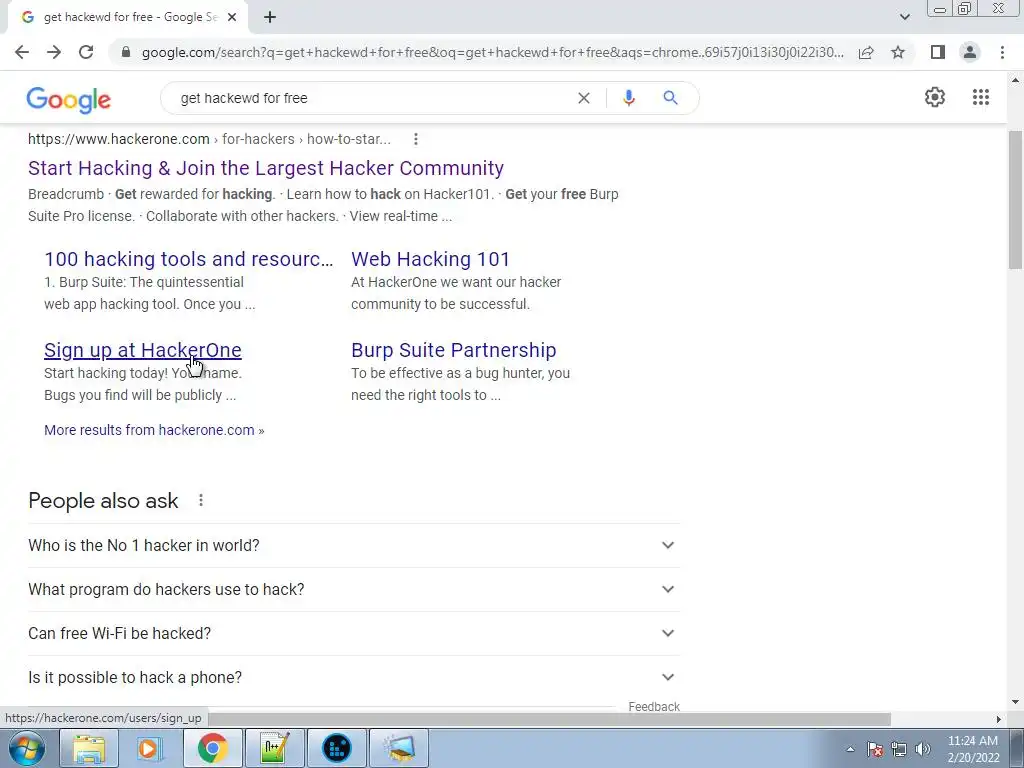Open 'More results from hackerone.com'
This screenshot has height=768, width=1024.
point(154,430)
